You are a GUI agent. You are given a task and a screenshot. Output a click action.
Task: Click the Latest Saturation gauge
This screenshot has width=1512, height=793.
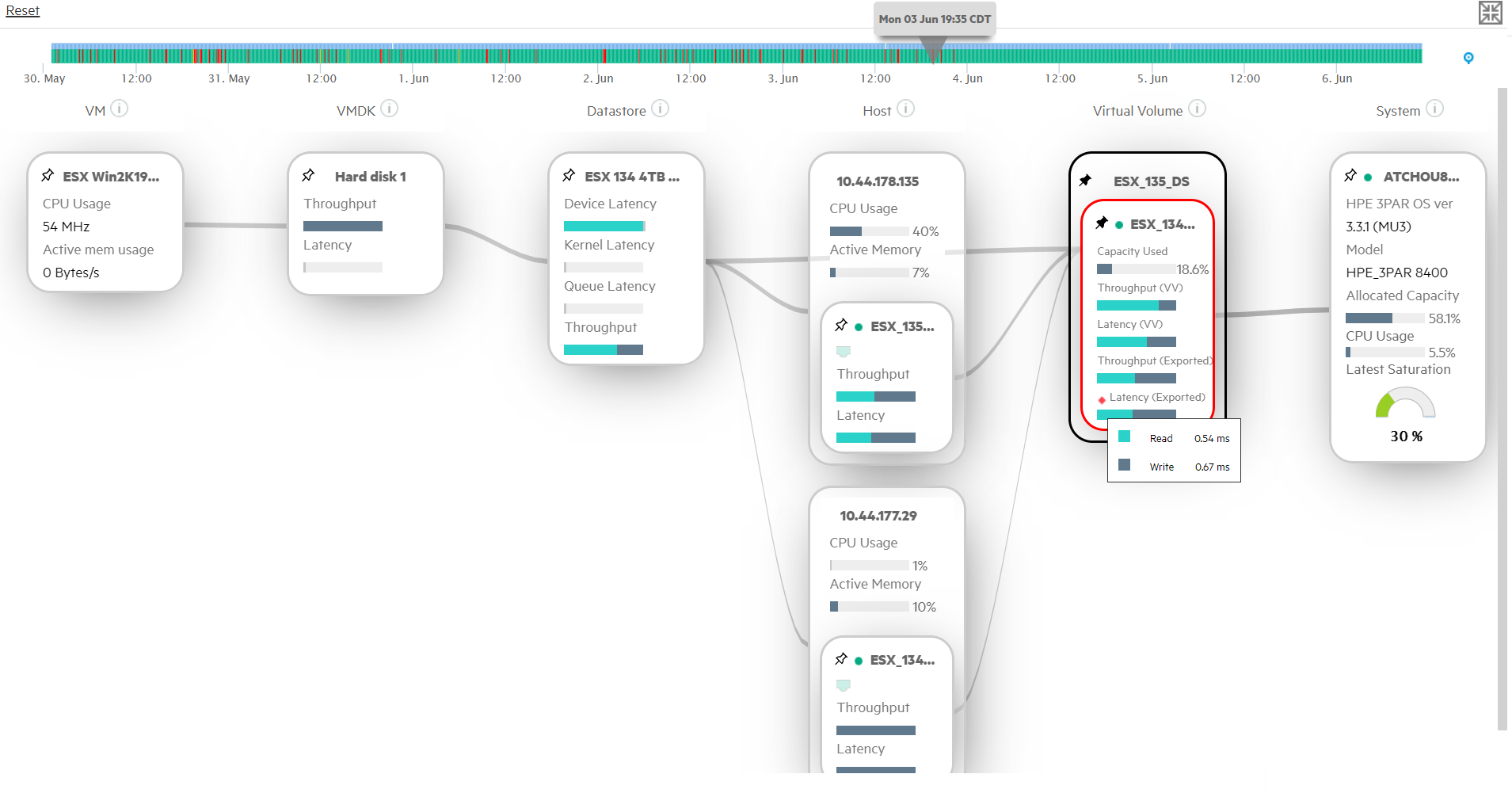pos(1405,402)
